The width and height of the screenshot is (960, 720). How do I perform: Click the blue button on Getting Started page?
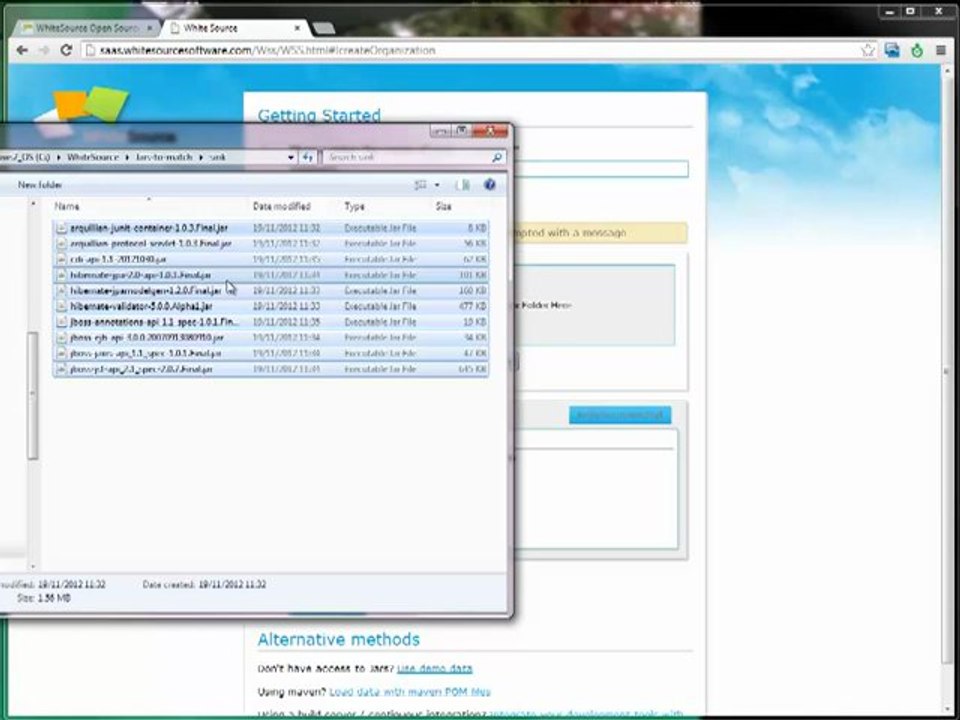pyautogui.click(x=620, y=415)
